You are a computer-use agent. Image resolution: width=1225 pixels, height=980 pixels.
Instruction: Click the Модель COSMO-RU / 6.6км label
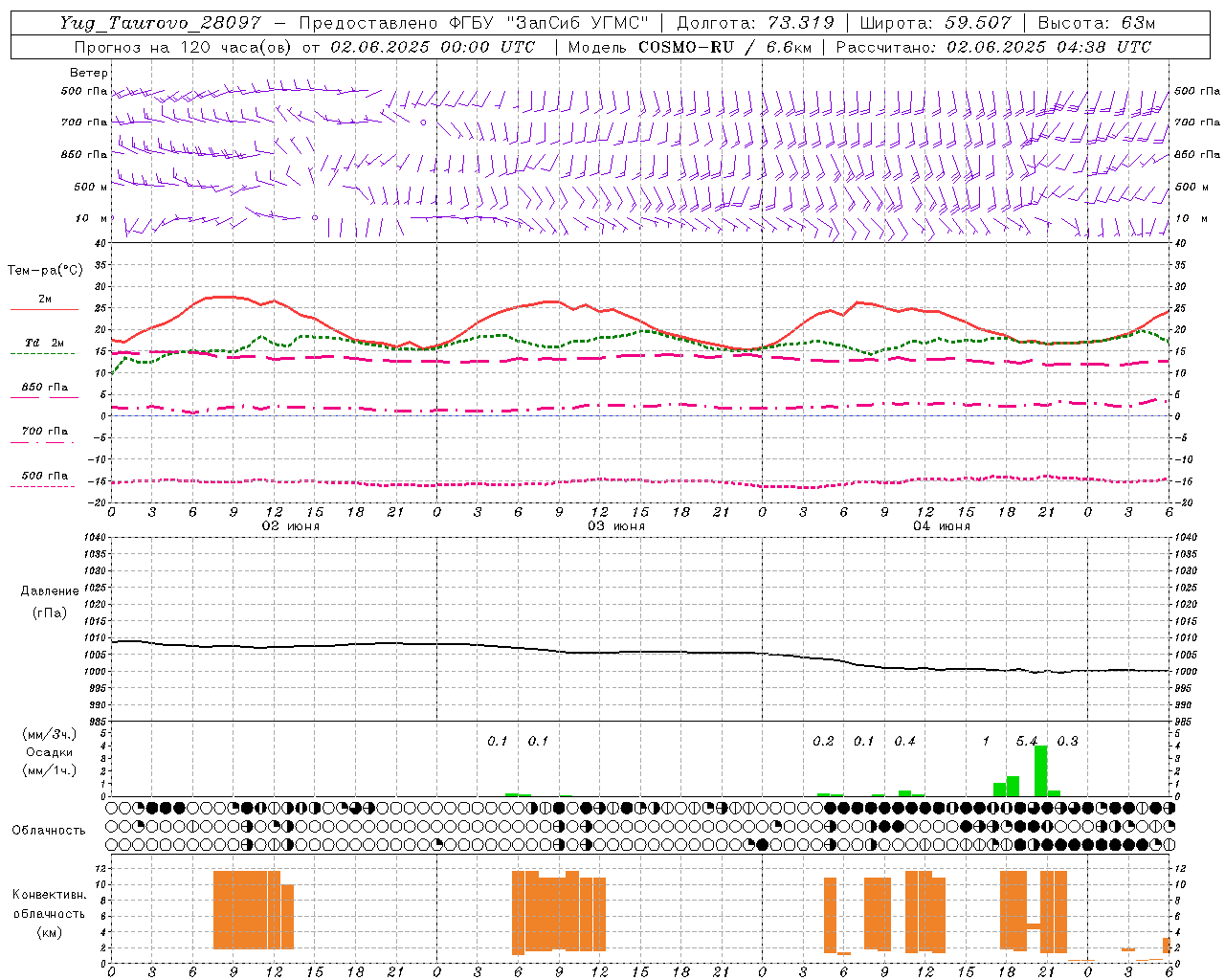(690, 47)
